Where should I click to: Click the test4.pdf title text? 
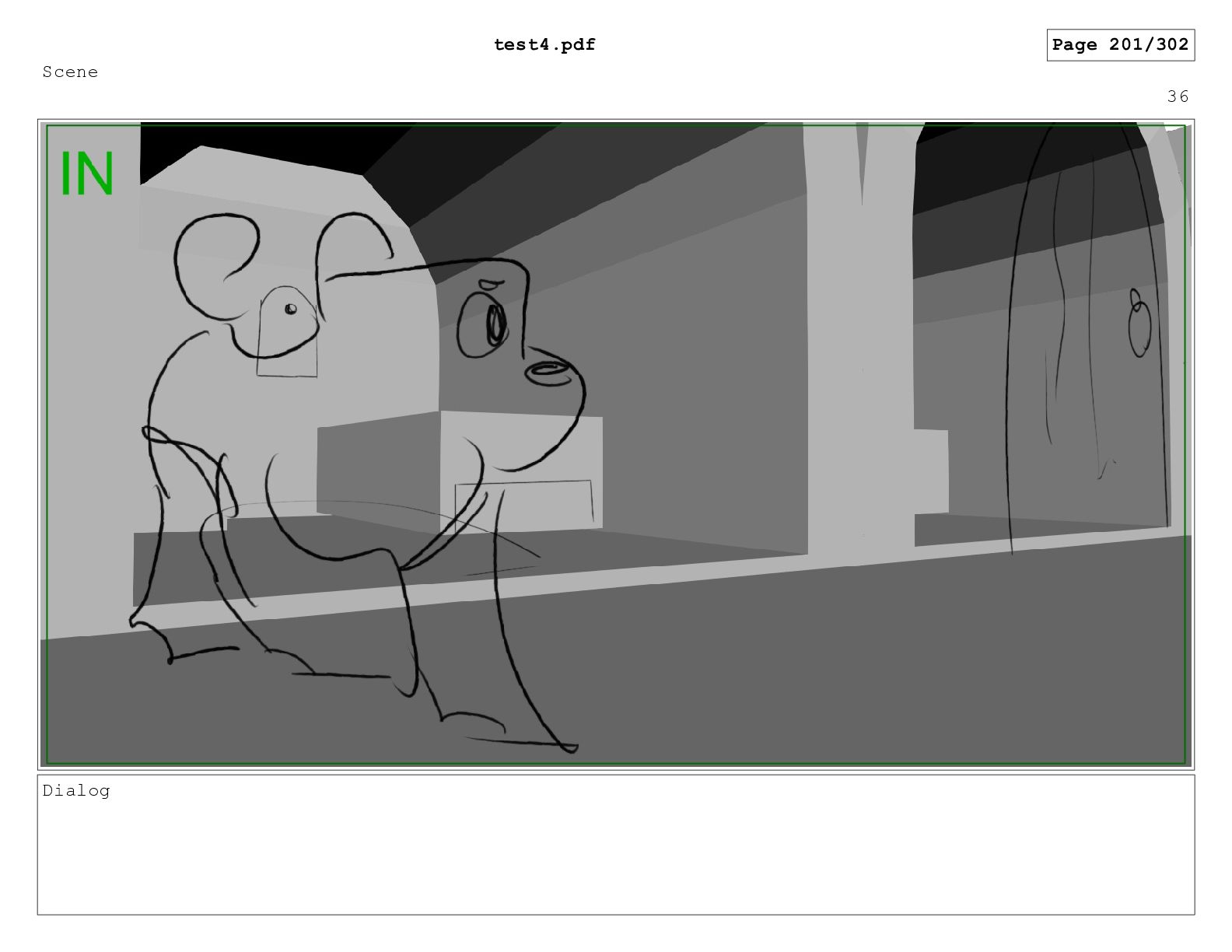click(x=544, y=45)
